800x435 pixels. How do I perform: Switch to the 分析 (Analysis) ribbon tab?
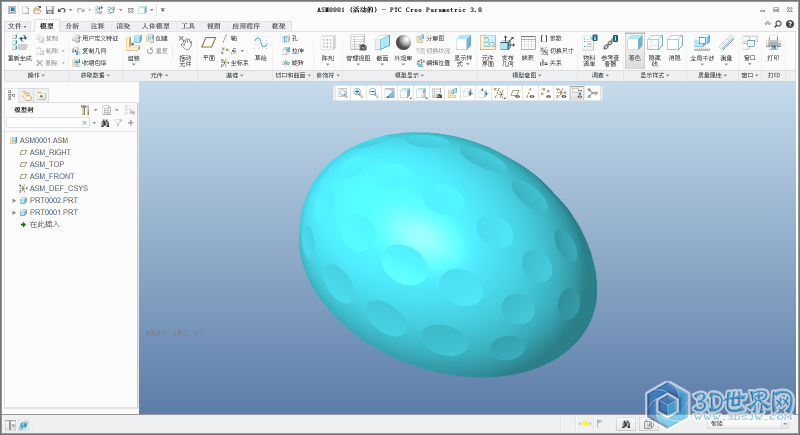click(x=72, y=25)
